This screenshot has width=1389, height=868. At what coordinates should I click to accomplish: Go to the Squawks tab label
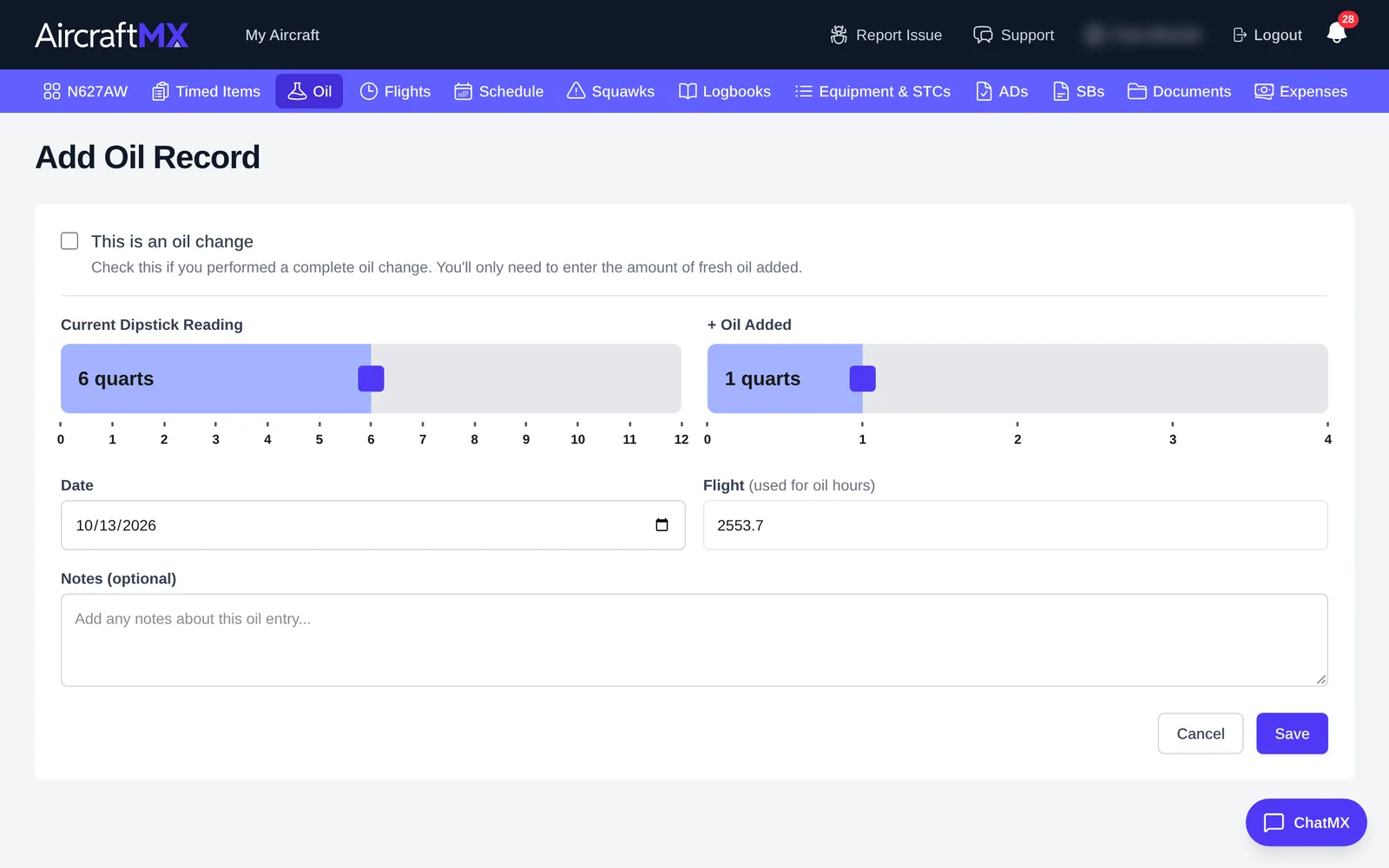pos(623,91)
